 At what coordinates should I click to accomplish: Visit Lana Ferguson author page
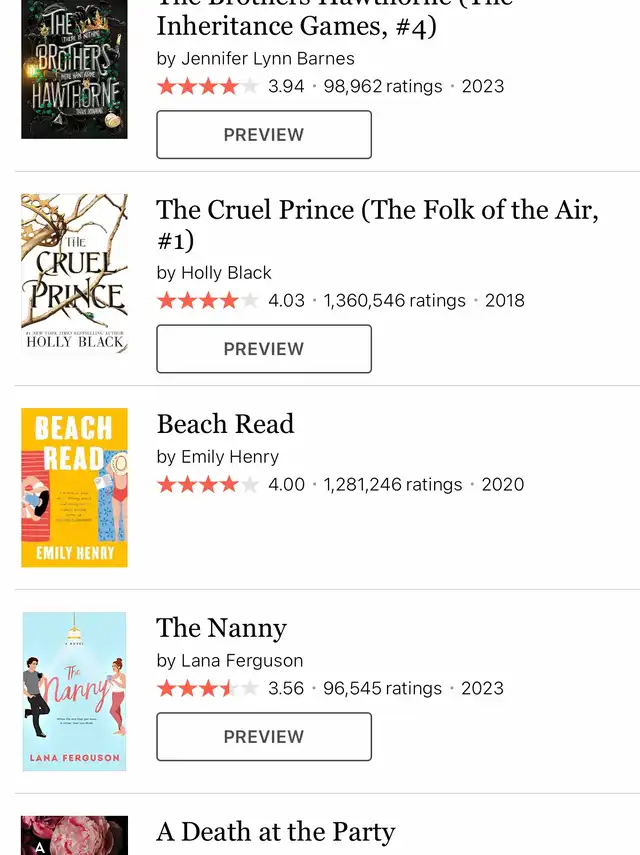tap(241, 661)
